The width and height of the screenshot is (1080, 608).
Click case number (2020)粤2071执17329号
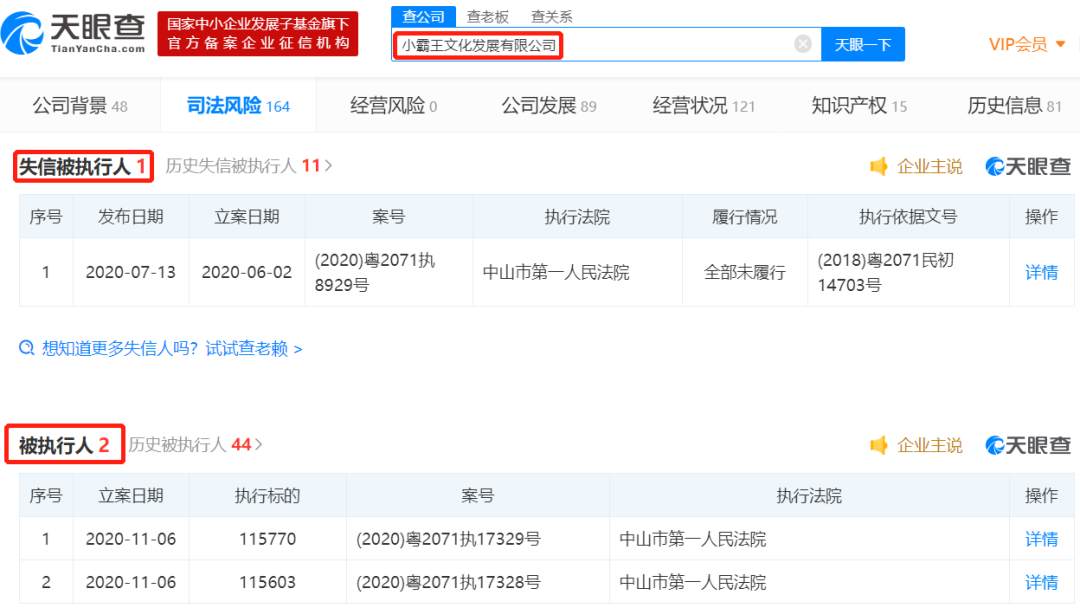click(x=448, y=538)
